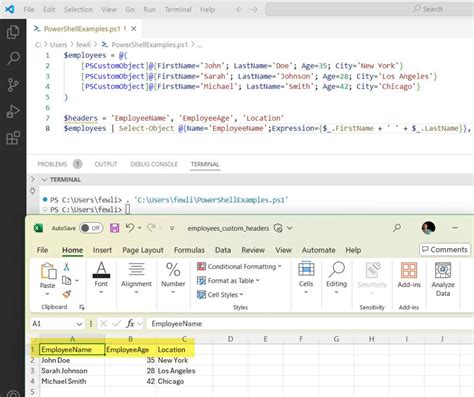Image resolution: width=474 pixels, height=397 pixels.
Task: Switch to the PROBLEMS panel tab
Action: tap(52, 164)
